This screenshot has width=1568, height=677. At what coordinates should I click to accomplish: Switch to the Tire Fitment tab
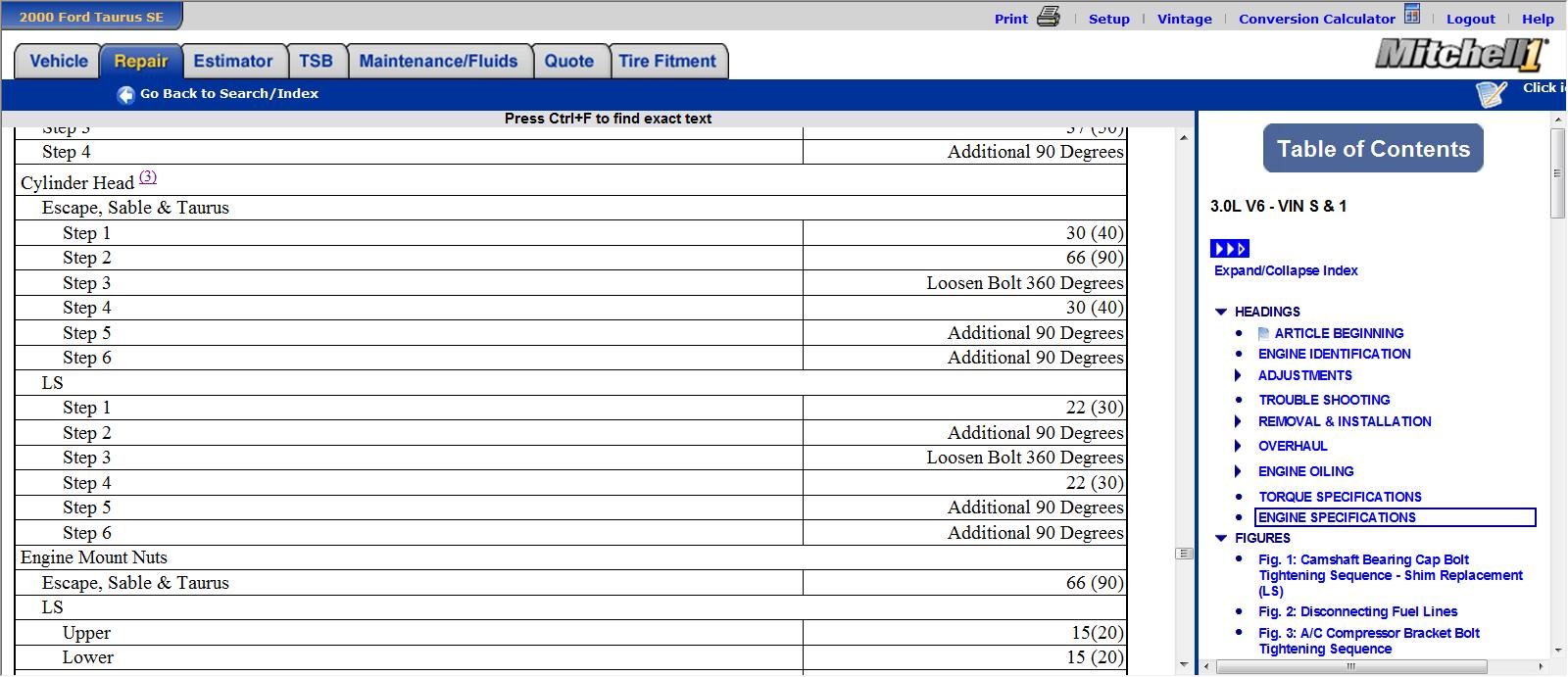[x=667, y=61]
